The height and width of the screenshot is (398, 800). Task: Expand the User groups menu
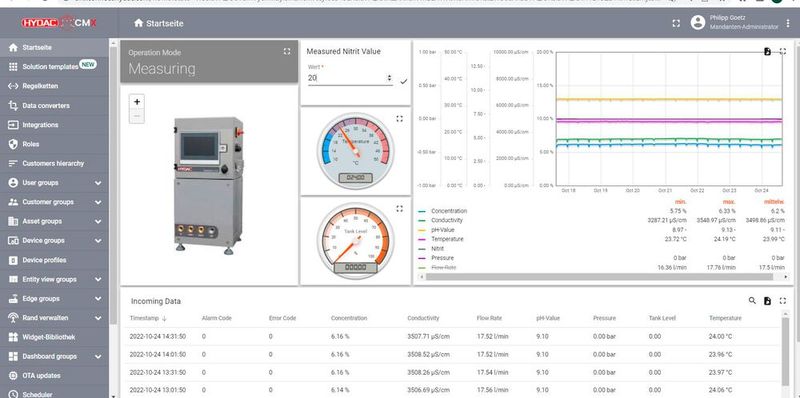click(98, 183)
